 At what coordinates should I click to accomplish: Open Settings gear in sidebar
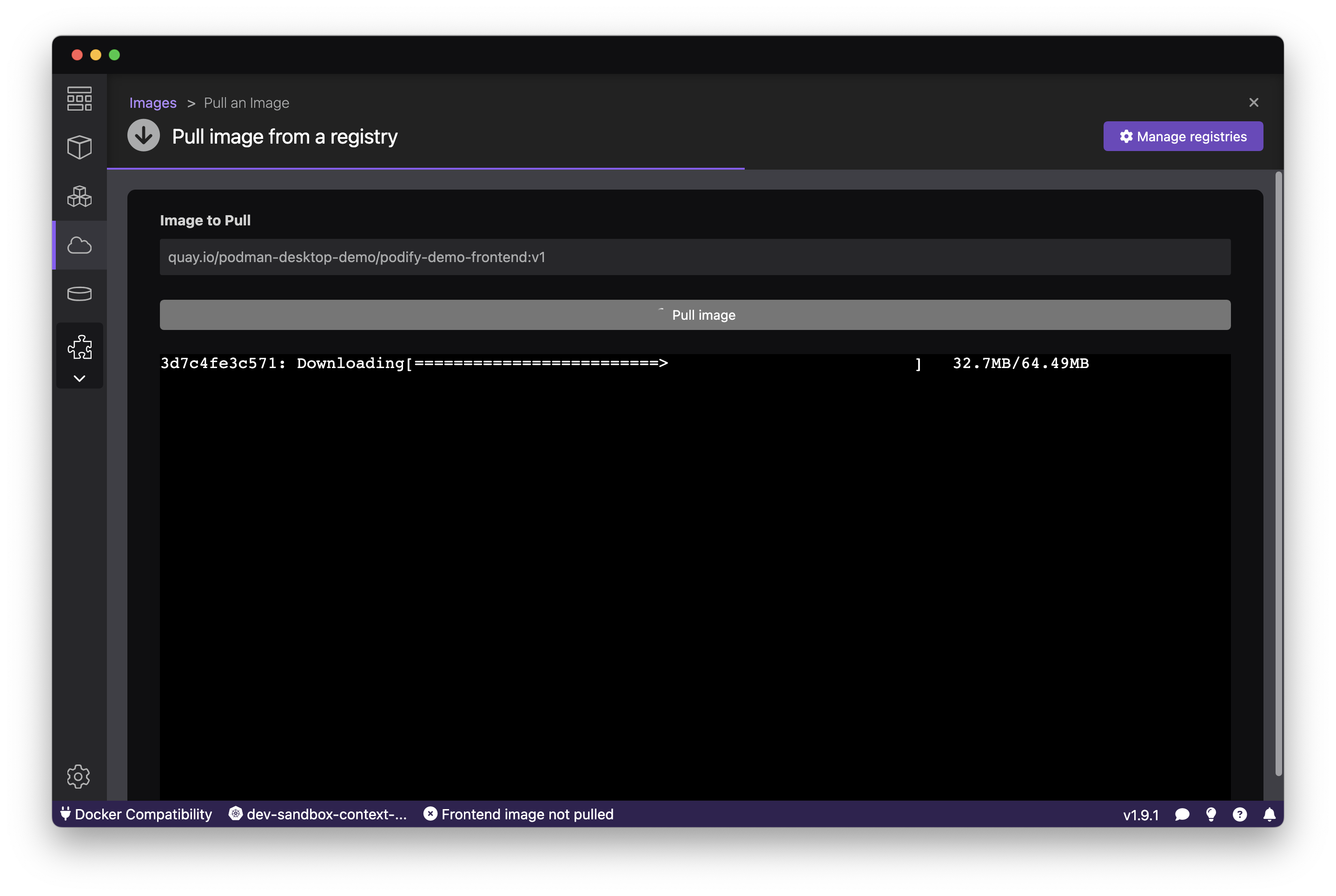point(78,777)
